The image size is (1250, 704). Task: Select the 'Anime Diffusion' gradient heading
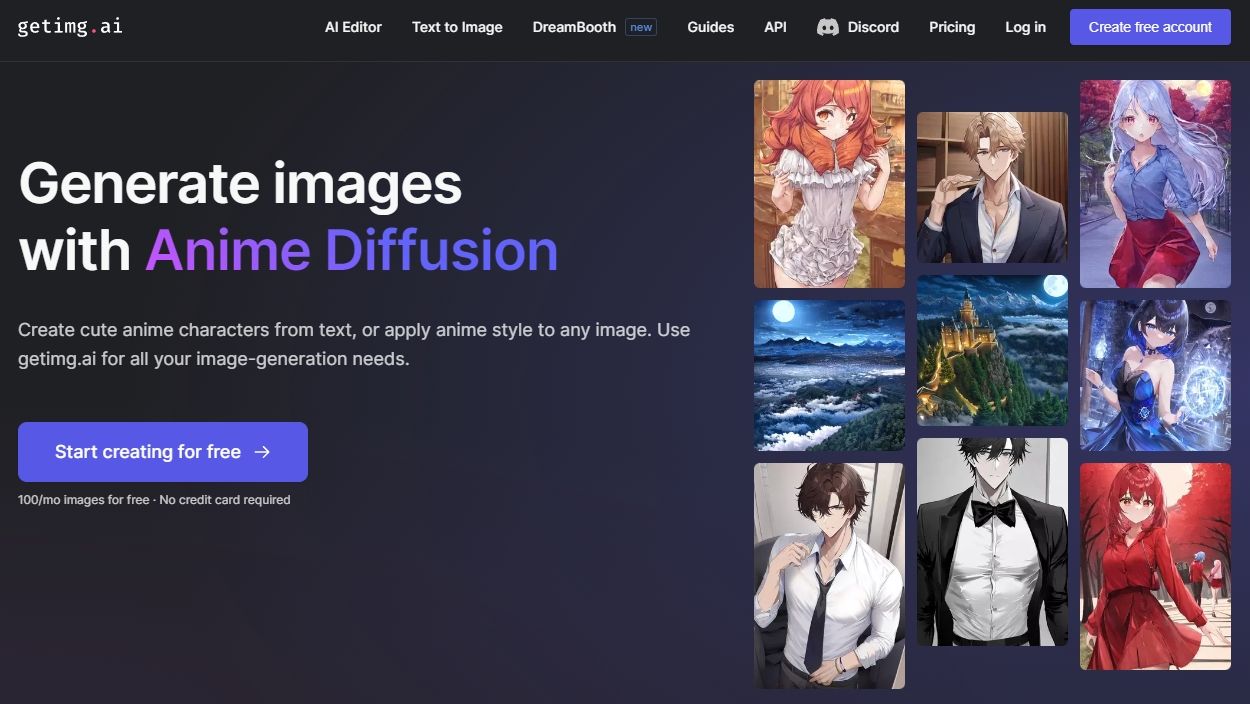(352, 250)
